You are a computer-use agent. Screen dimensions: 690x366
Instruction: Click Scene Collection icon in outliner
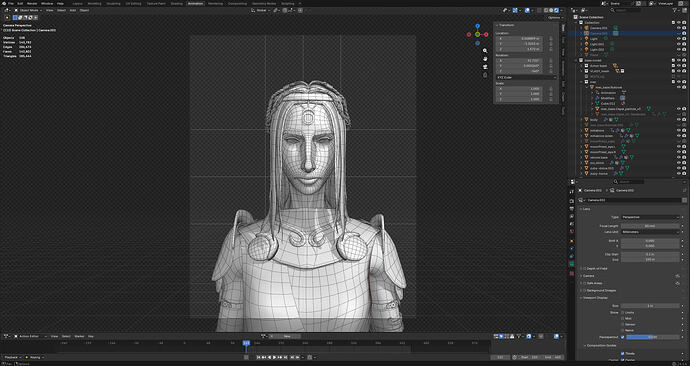(x=576, y=17)
